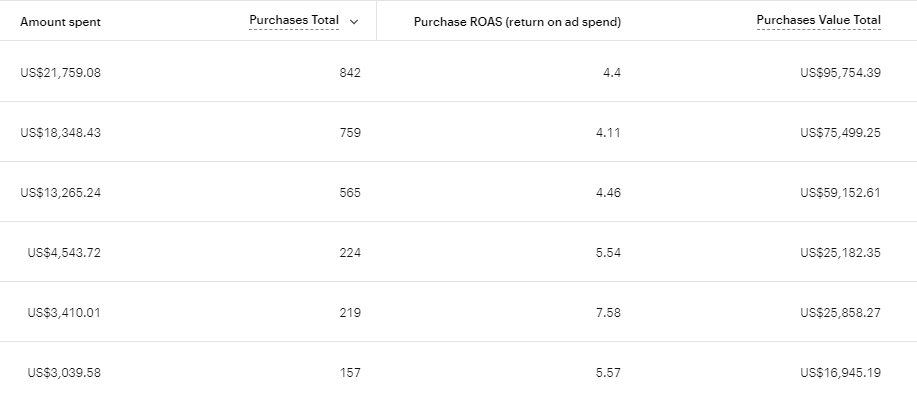Image resolution: width=917 pixels, height=401 pixels.
Task: Select the US$3,410.01 amount spent cell
Action: pyautogui.click(x=64, y=312)
